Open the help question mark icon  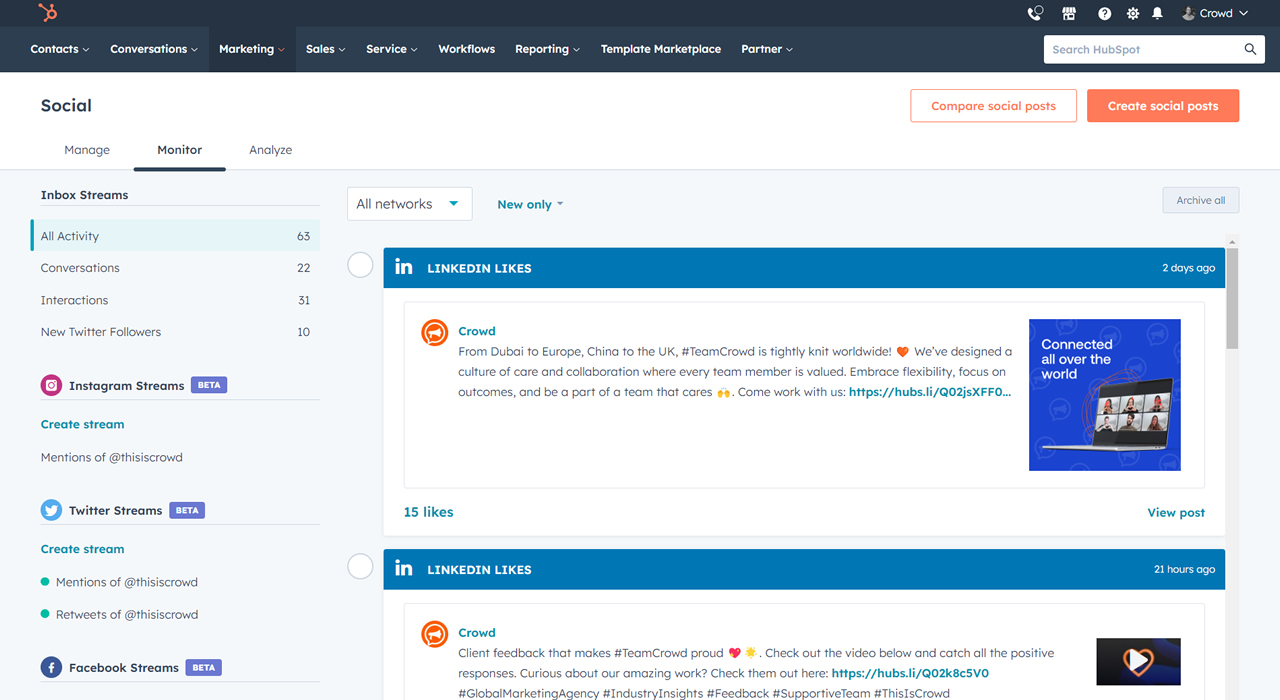click(1104, 13)
